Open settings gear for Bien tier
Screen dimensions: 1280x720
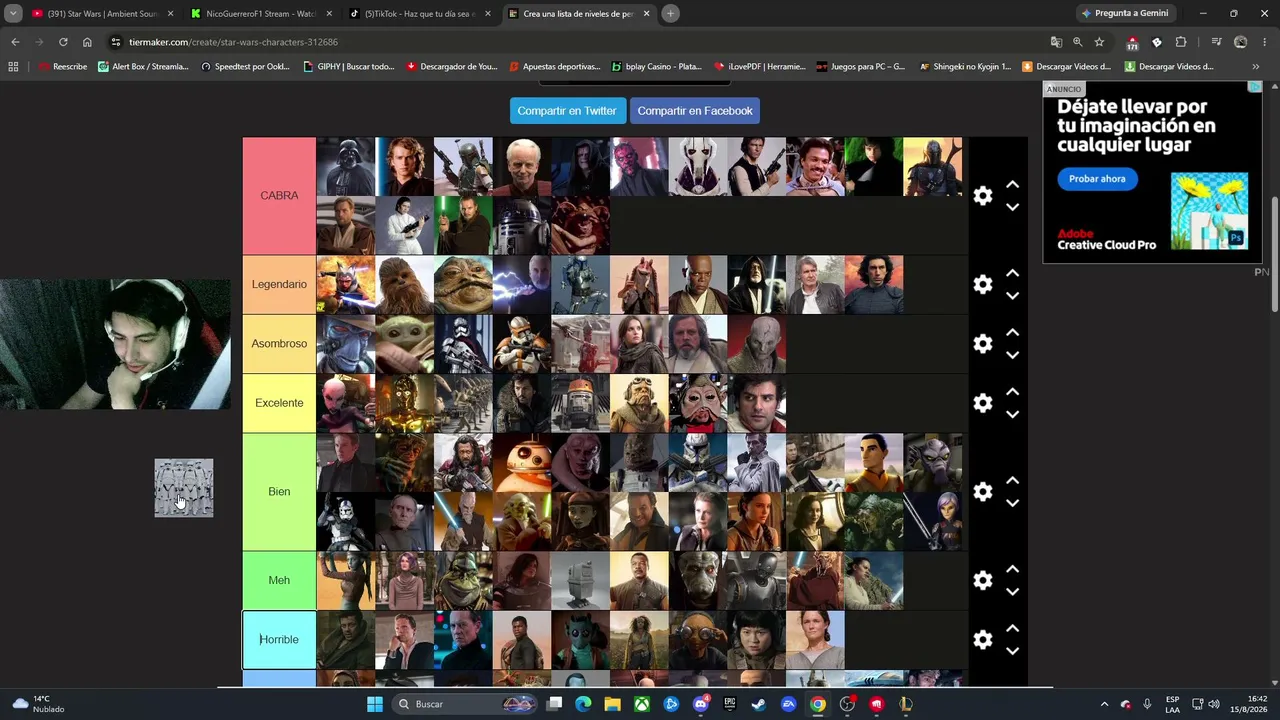tap(983, 492)
